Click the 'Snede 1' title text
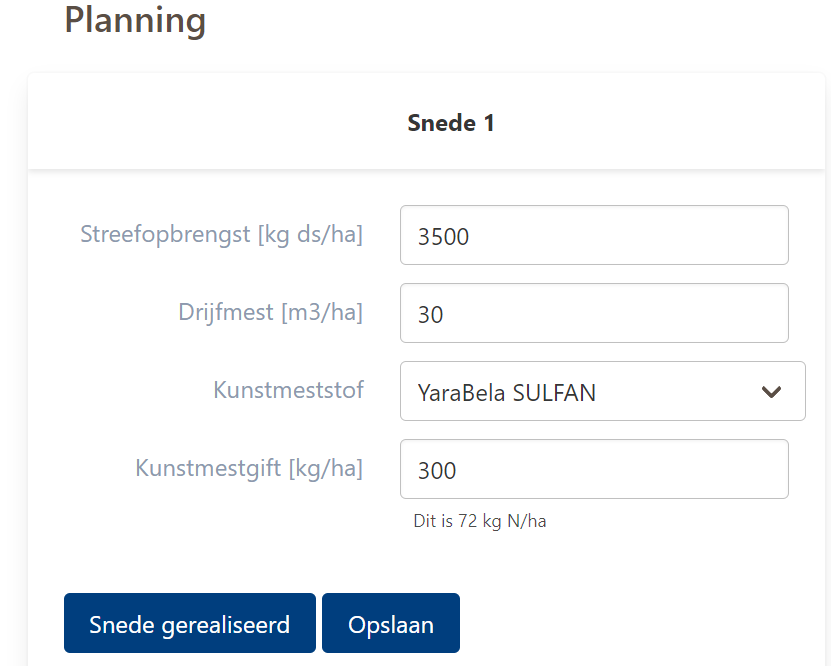Screen dimensions: 831x666 point(451,123)
